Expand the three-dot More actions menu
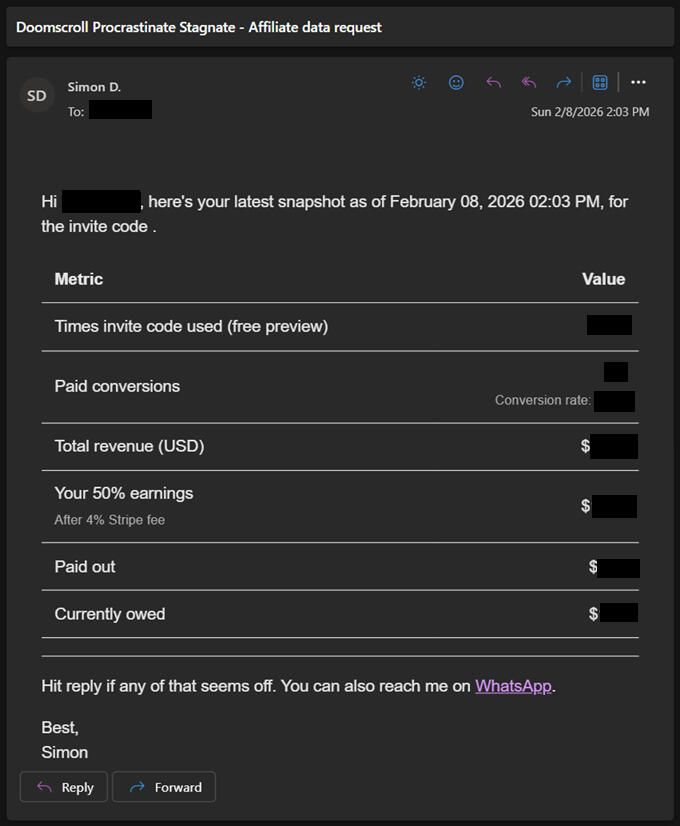The height and width of the screenshot is (826, 680). pos(638,83)
